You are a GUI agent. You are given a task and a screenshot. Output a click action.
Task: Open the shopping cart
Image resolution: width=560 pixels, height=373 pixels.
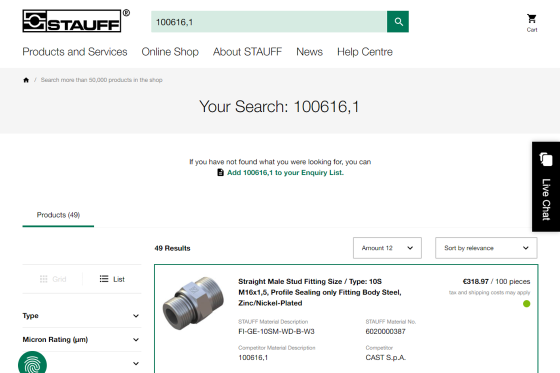(x=531, y=23)
